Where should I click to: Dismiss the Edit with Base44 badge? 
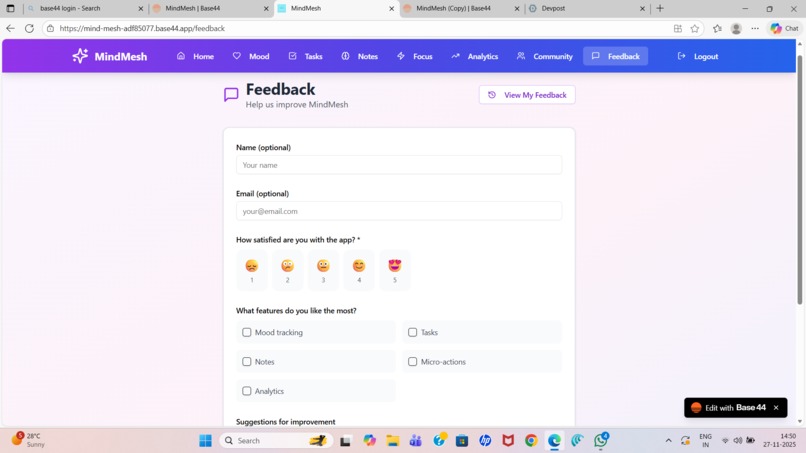point(776,407)
